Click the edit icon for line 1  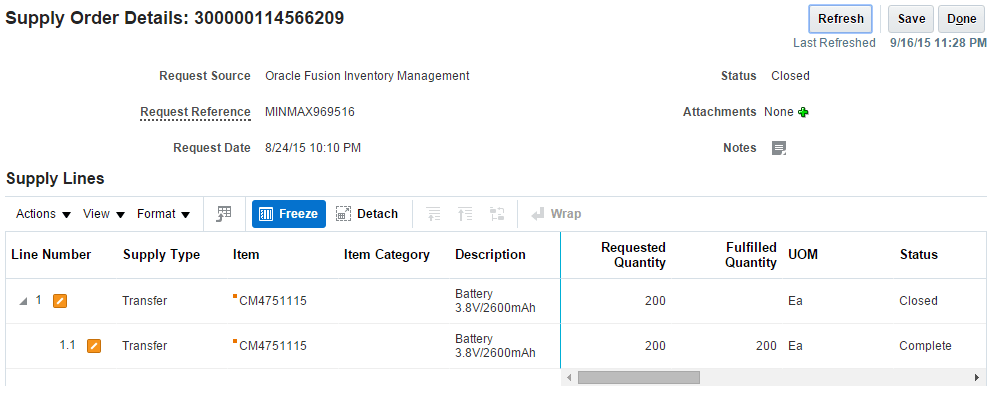pyautogui.click(x=60, y=301)
